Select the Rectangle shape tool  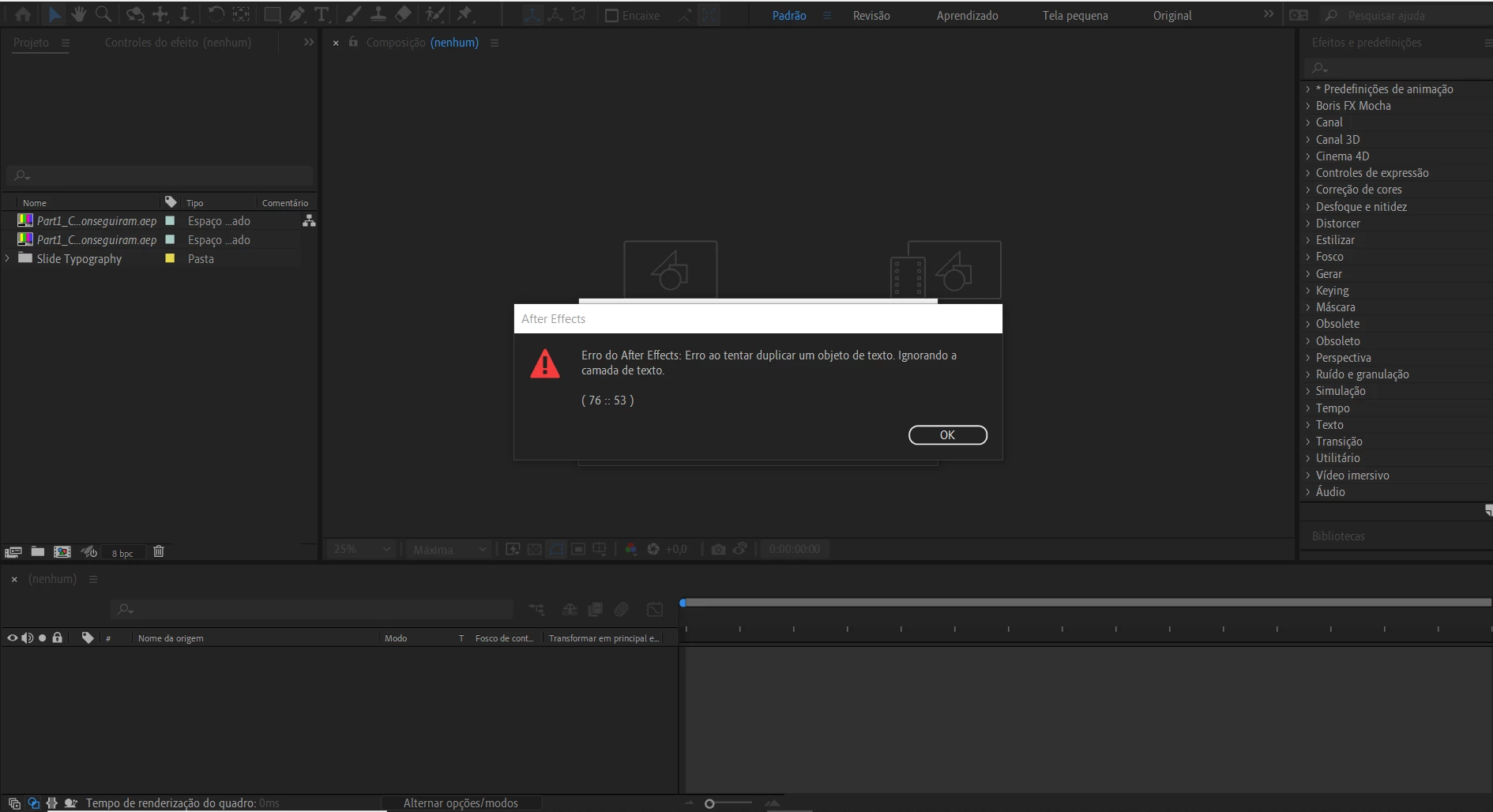pyautogui.click(x=273, y=14)
